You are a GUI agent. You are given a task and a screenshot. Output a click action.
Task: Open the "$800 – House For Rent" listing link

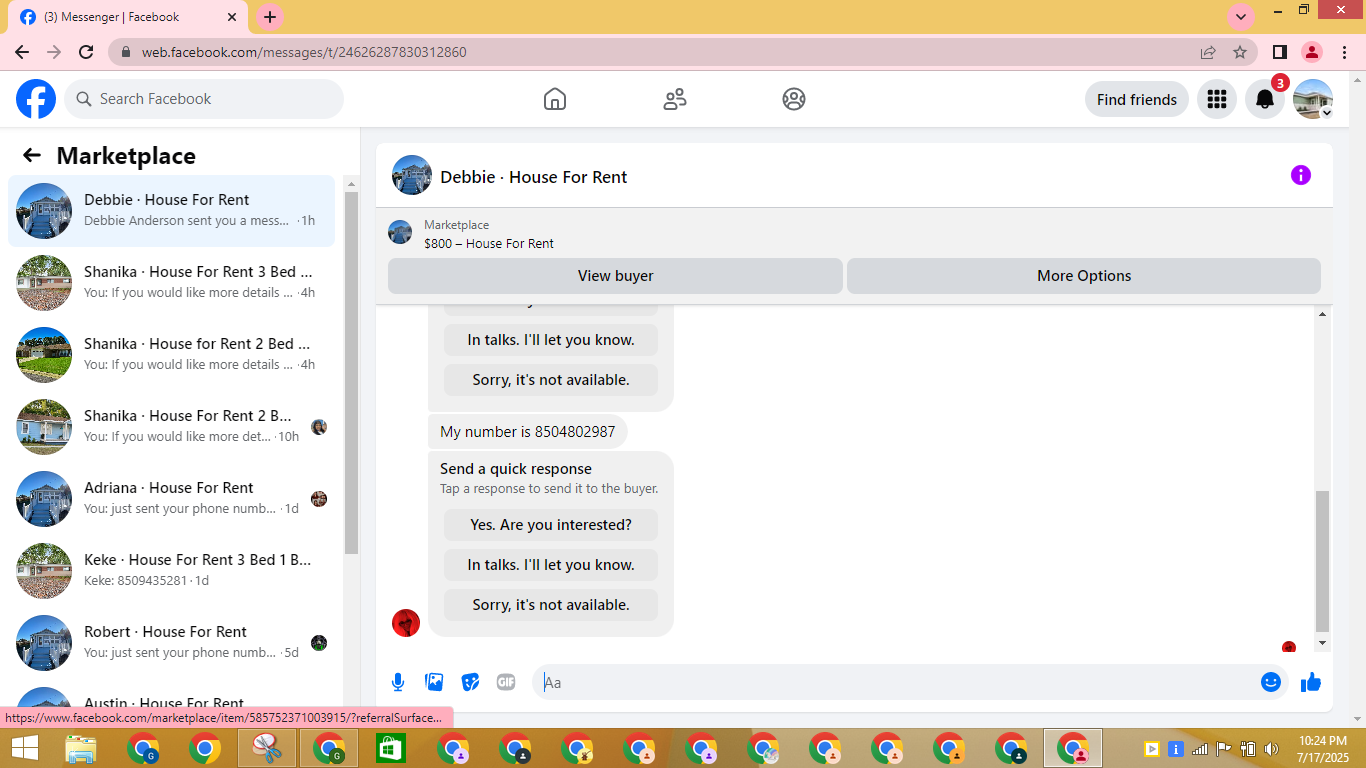tap(489, 243)
